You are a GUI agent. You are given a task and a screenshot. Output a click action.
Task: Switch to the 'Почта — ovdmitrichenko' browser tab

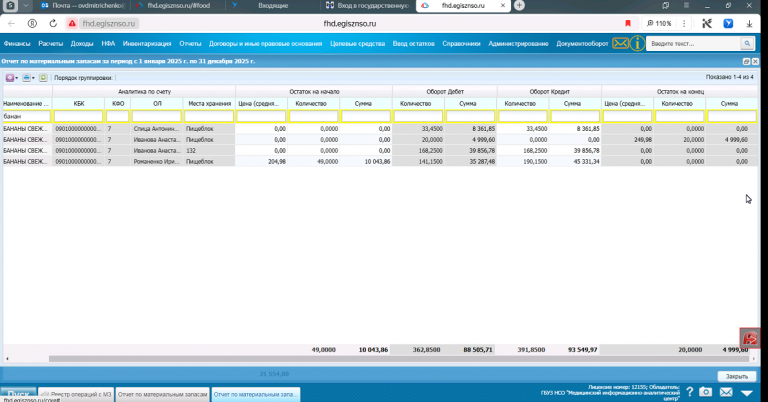click(83, 6)
